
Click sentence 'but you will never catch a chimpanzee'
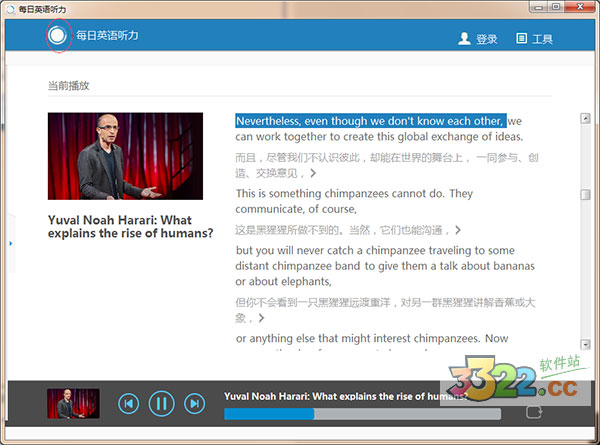385,266
